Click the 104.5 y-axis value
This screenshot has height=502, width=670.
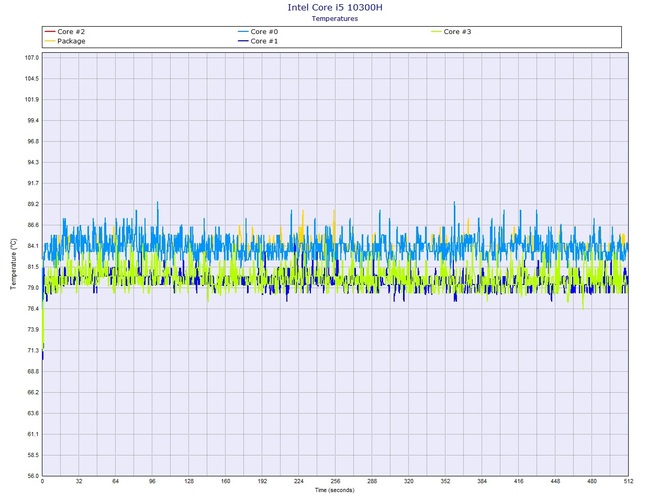click(32, 79)
